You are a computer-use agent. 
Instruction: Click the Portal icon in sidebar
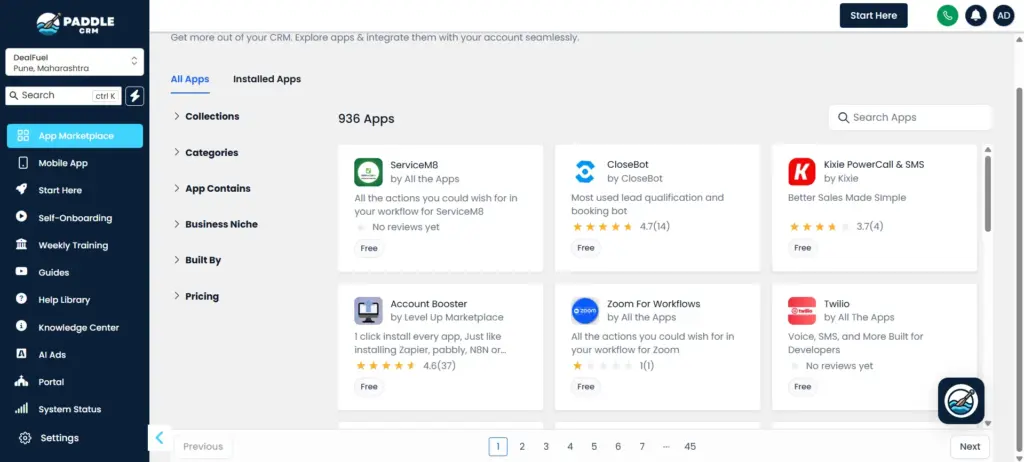(x=22, y=382)
